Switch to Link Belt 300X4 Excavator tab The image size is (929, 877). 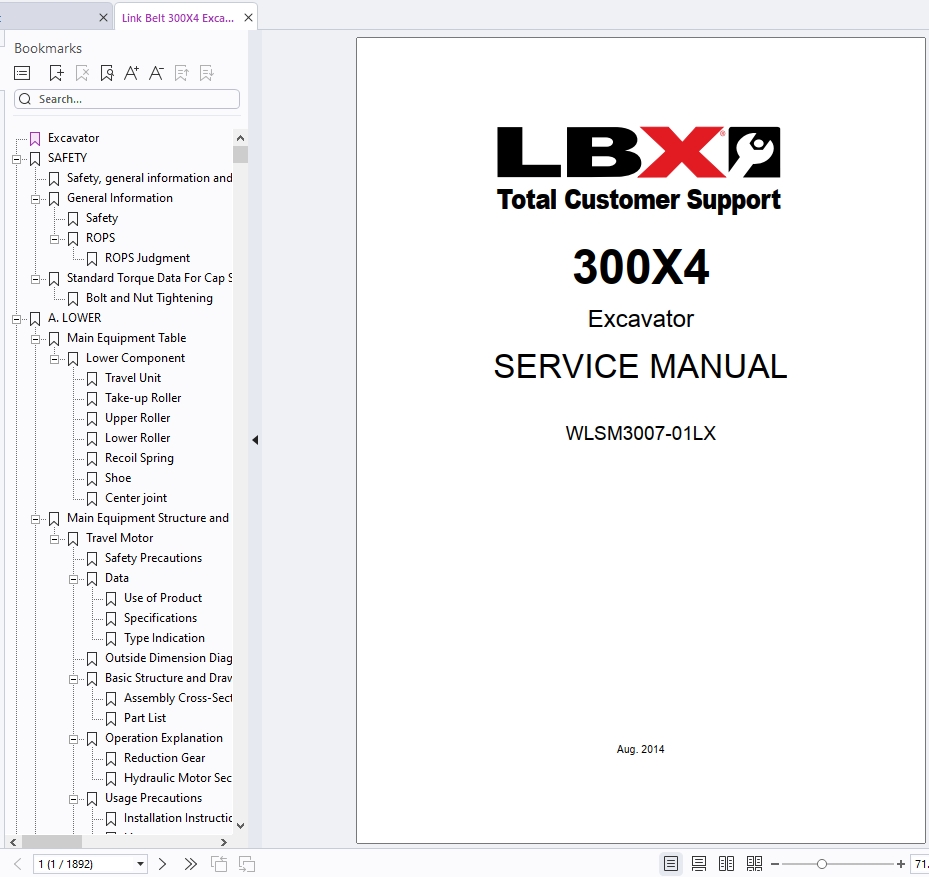(178, 18)
